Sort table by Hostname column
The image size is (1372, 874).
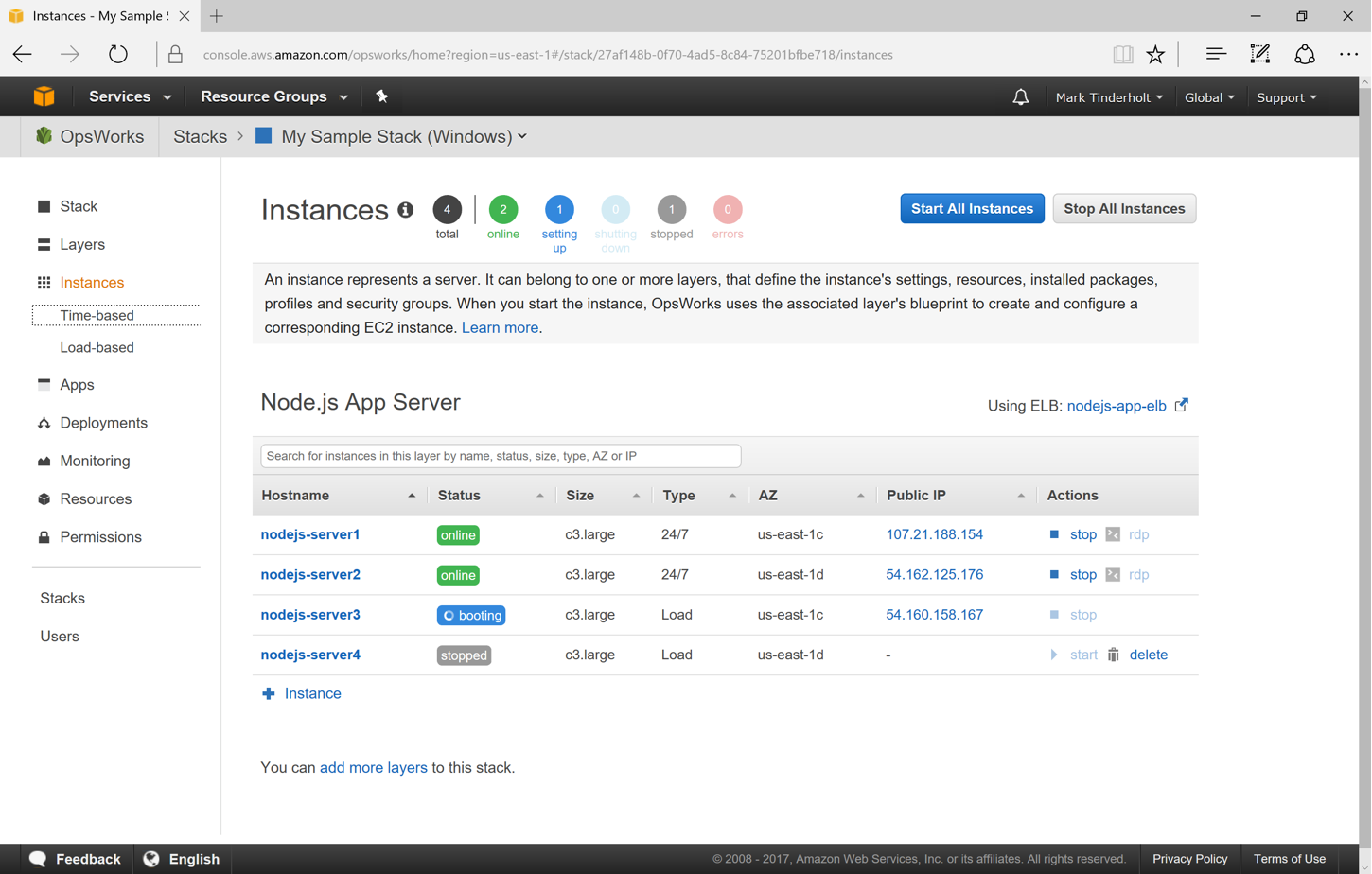(339, 495)
